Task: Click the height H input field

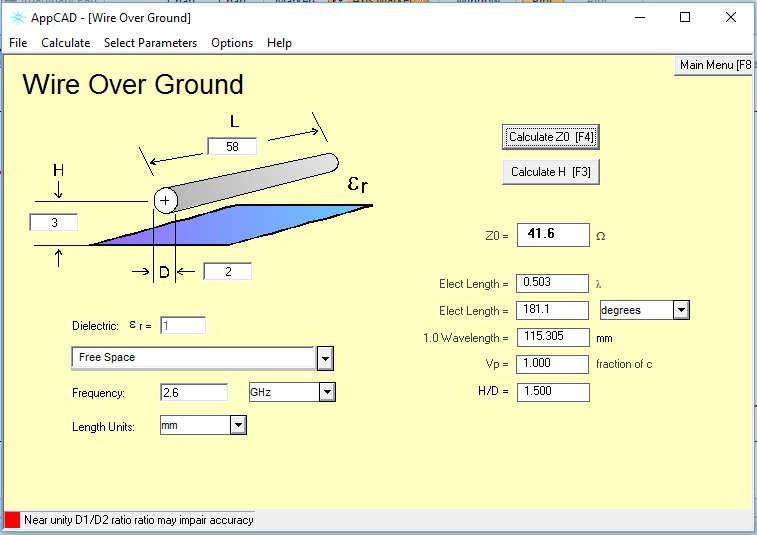Action: coord(54,223)
